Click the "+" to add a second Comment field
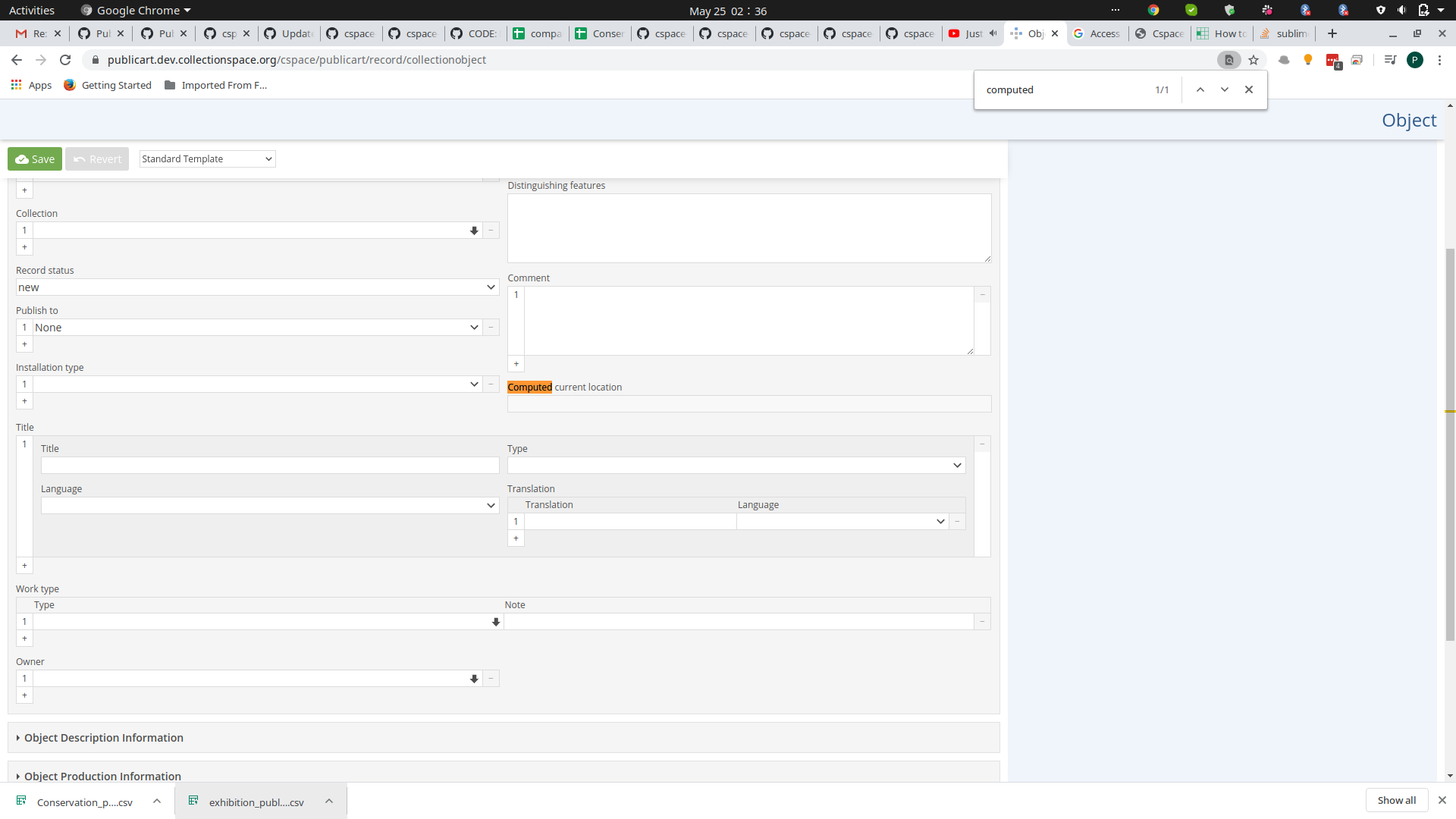Viewport: 1456px width, 819px height. (x=516, y=364)
